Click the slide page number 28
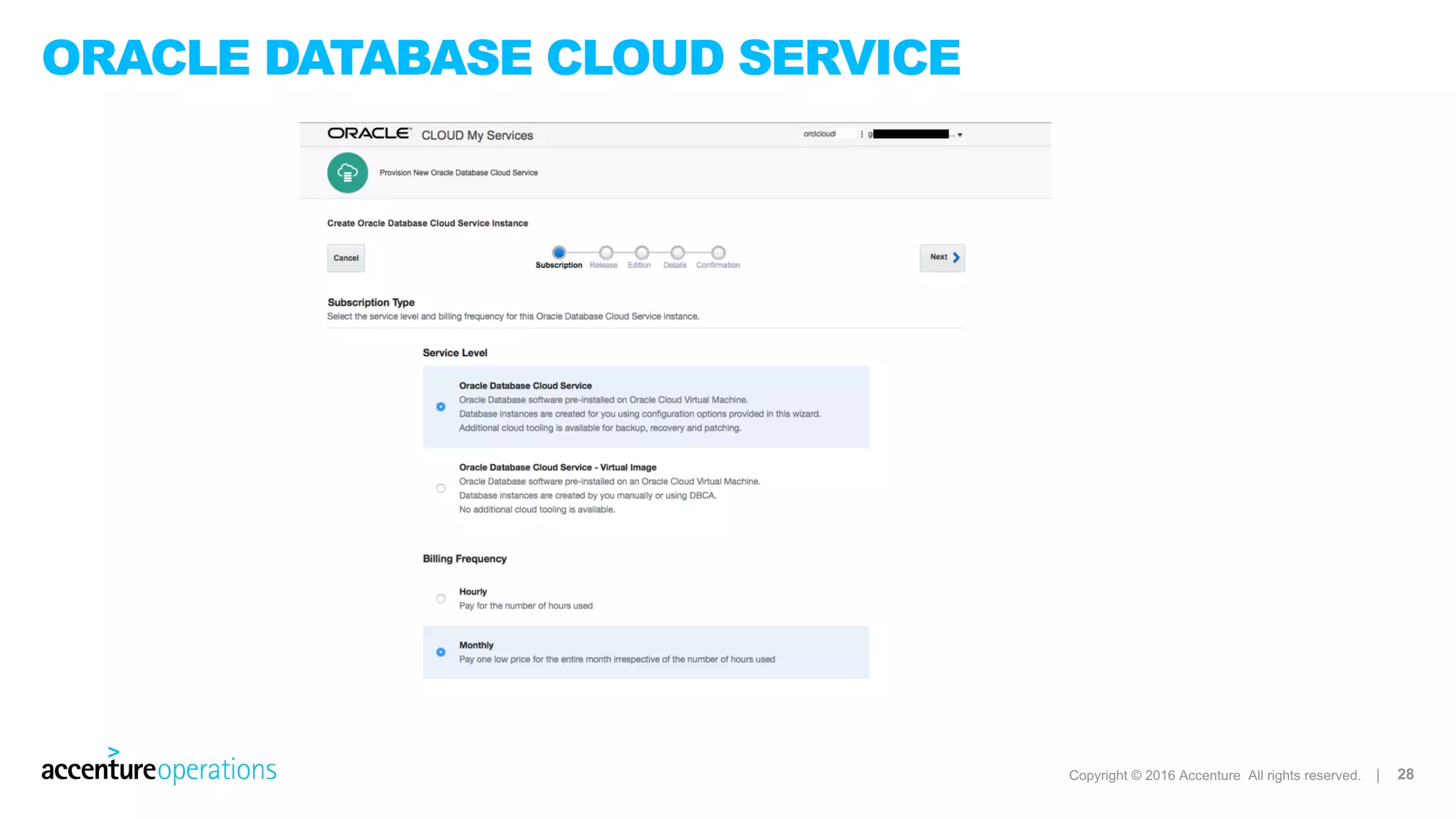The image size is (1456, 819). point(1406,774)
